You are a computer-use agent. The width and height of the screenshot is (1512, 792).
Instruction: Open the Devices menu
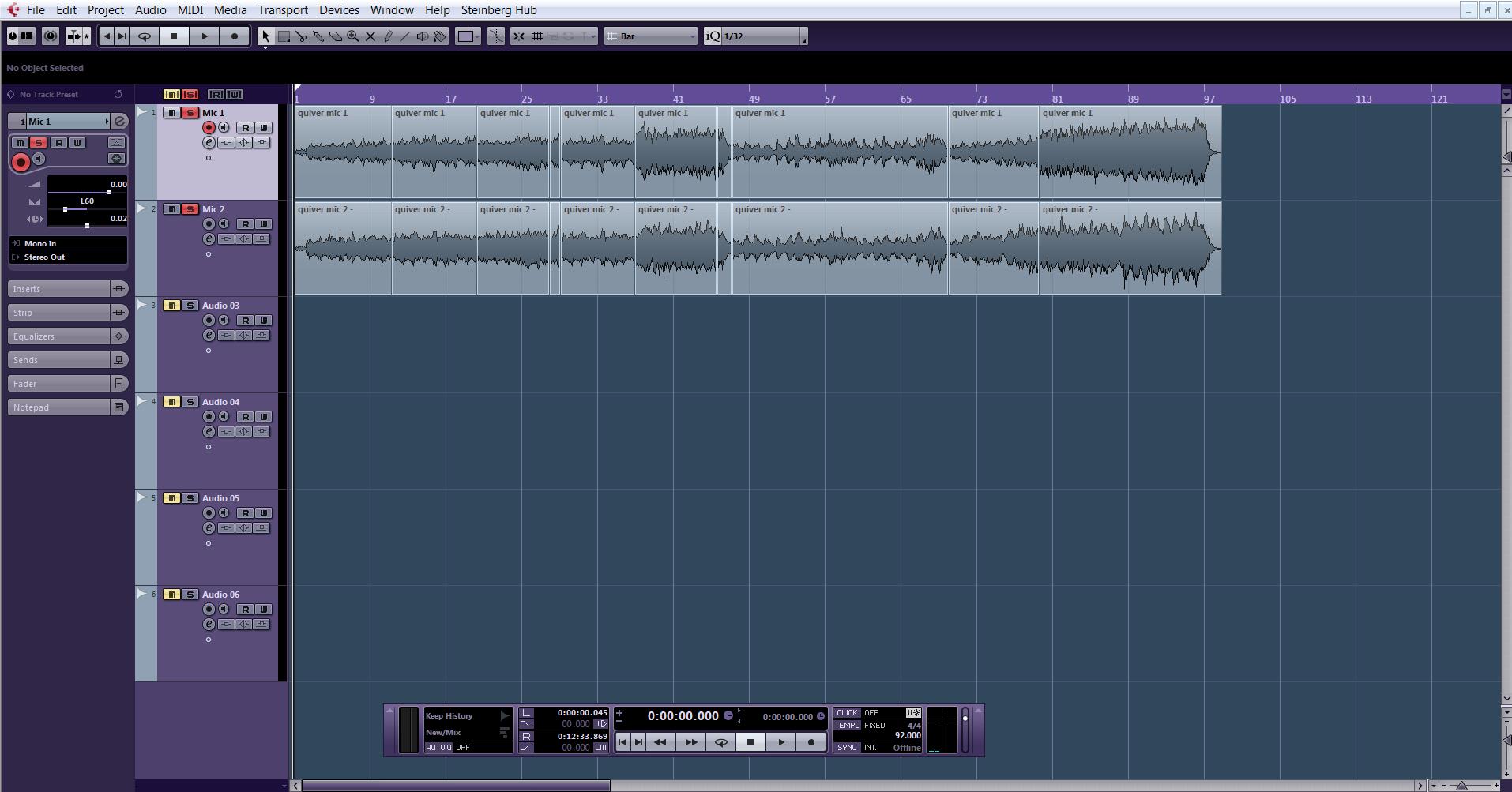coord(339,10)
